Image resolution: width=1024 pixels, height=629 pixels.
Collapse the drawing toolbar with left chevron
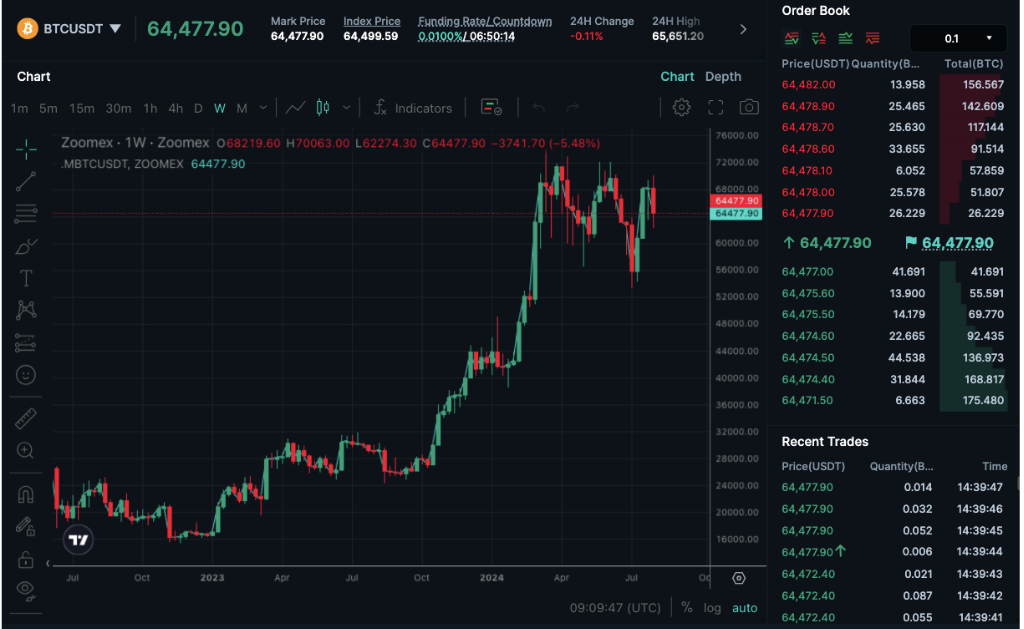point(48,563)
